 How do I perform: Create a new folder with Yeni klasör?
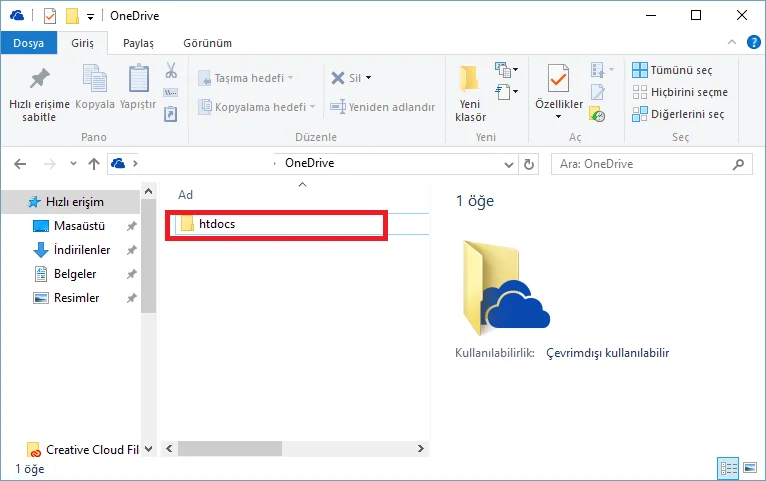470,94
